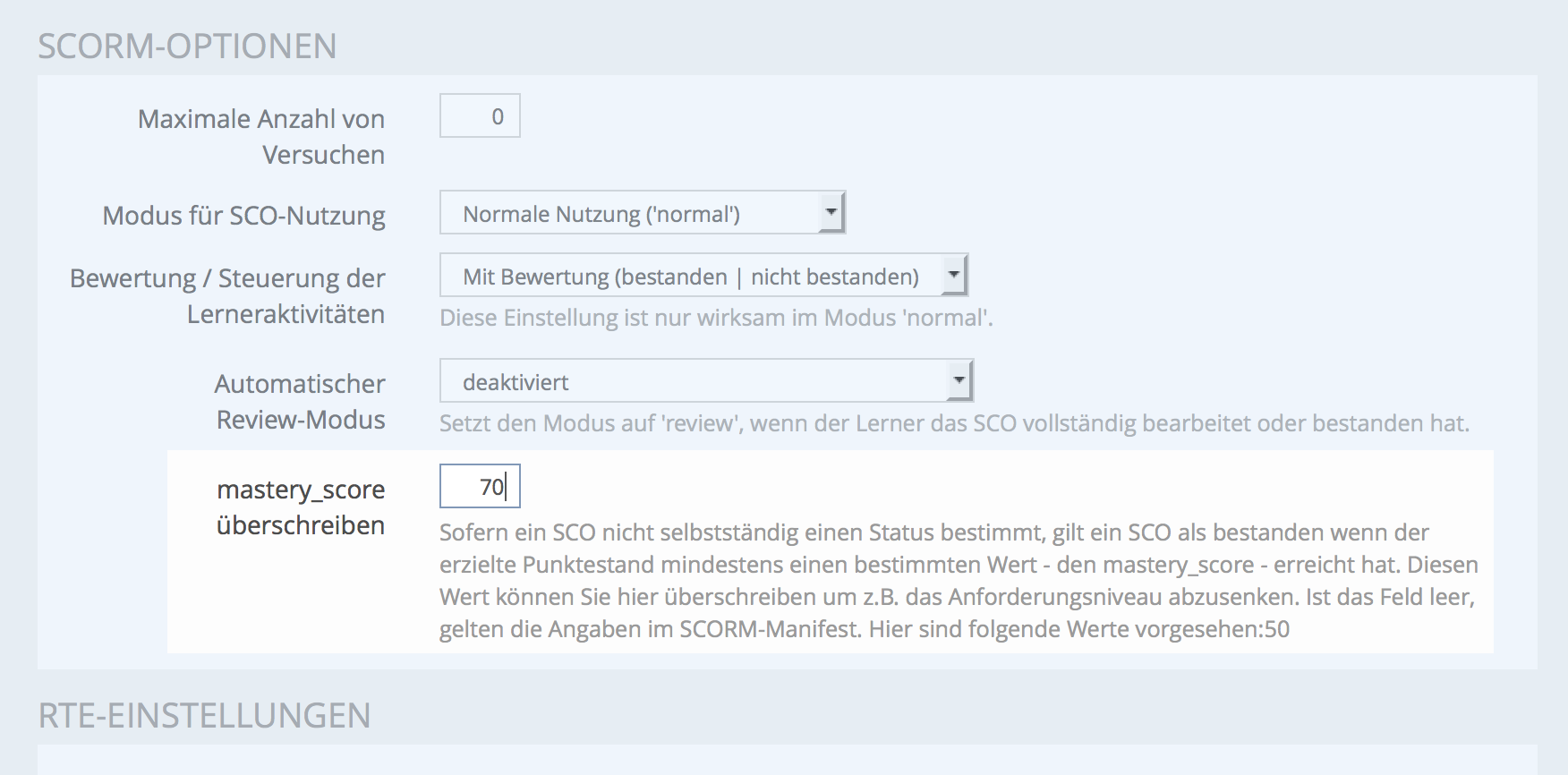
Task: Click the 'Mit Bewertung' selection box text
Action: pyautogui.click(x=690, y=277)
